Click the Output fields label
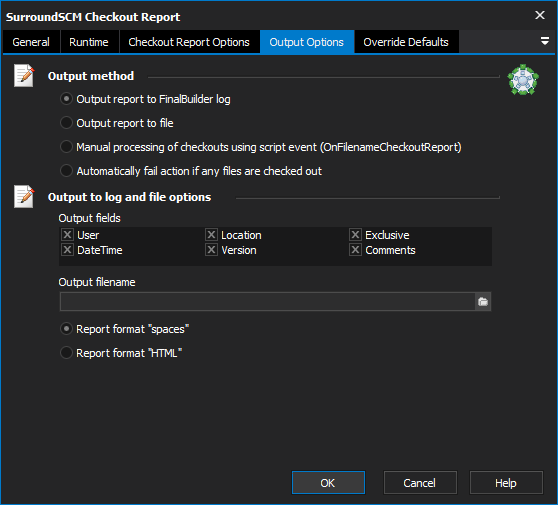Image resolution: width=558 pixels, height=505 pixels. (x=90, y=218)
